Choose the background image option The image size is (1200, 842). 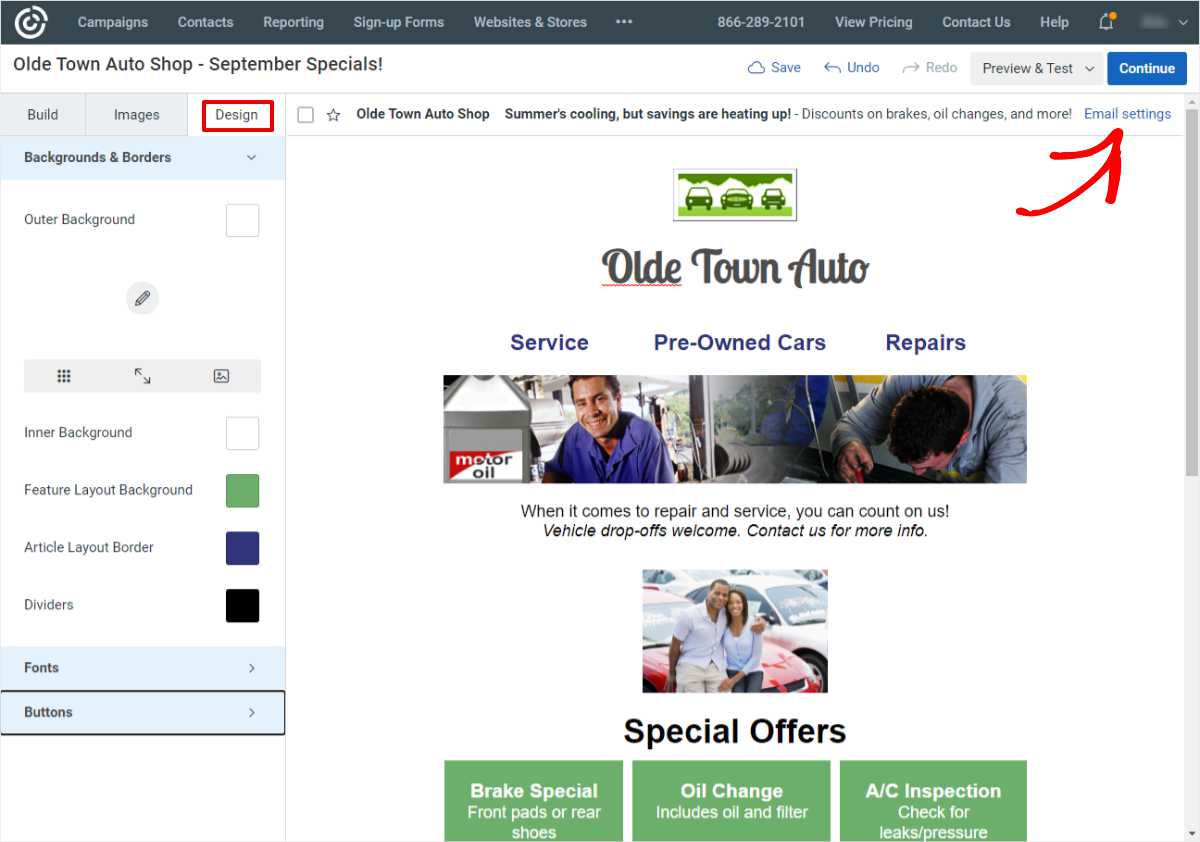(221, 375)
